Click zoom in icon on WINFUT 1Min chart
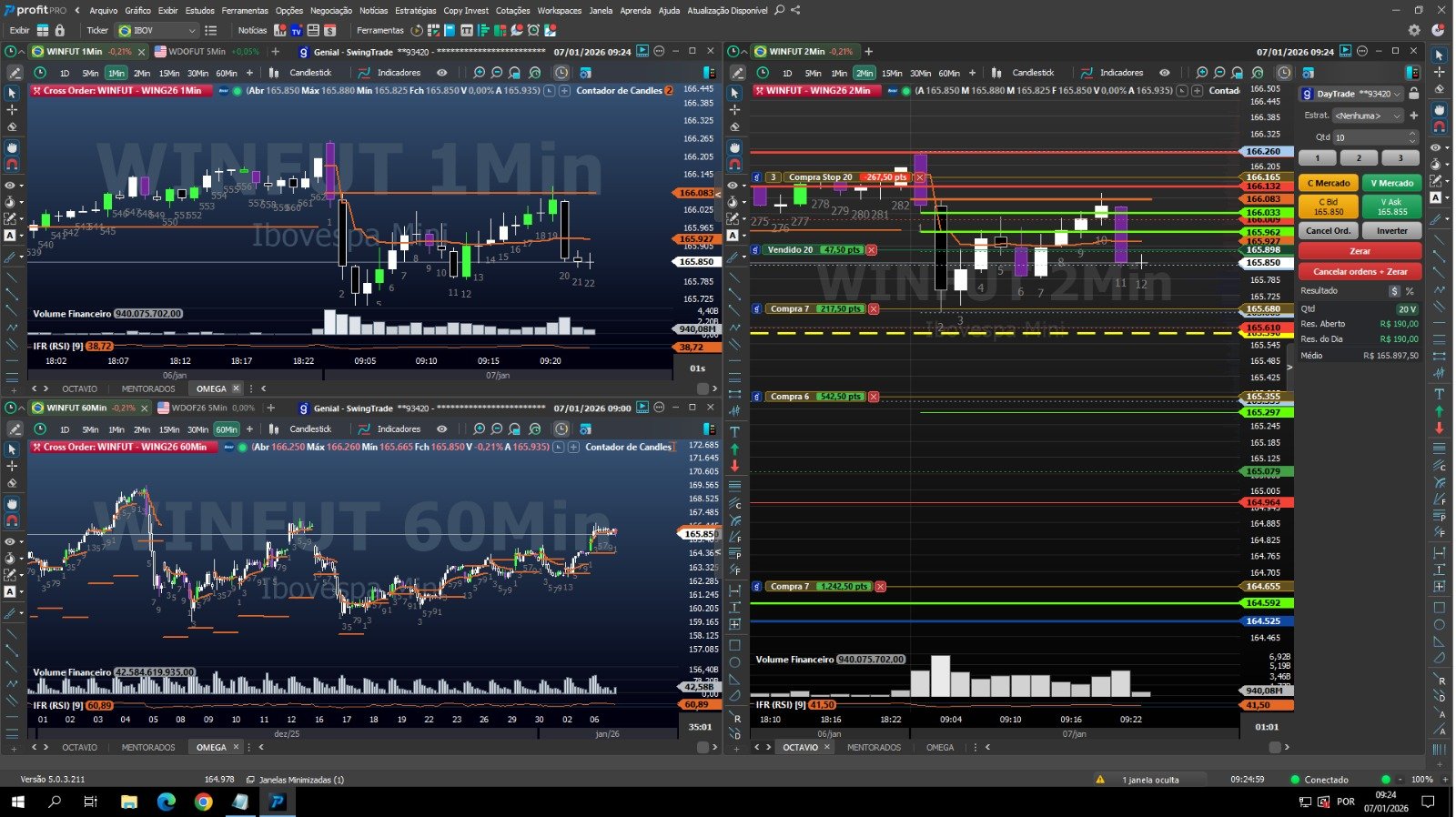 [x=479, y=73]
